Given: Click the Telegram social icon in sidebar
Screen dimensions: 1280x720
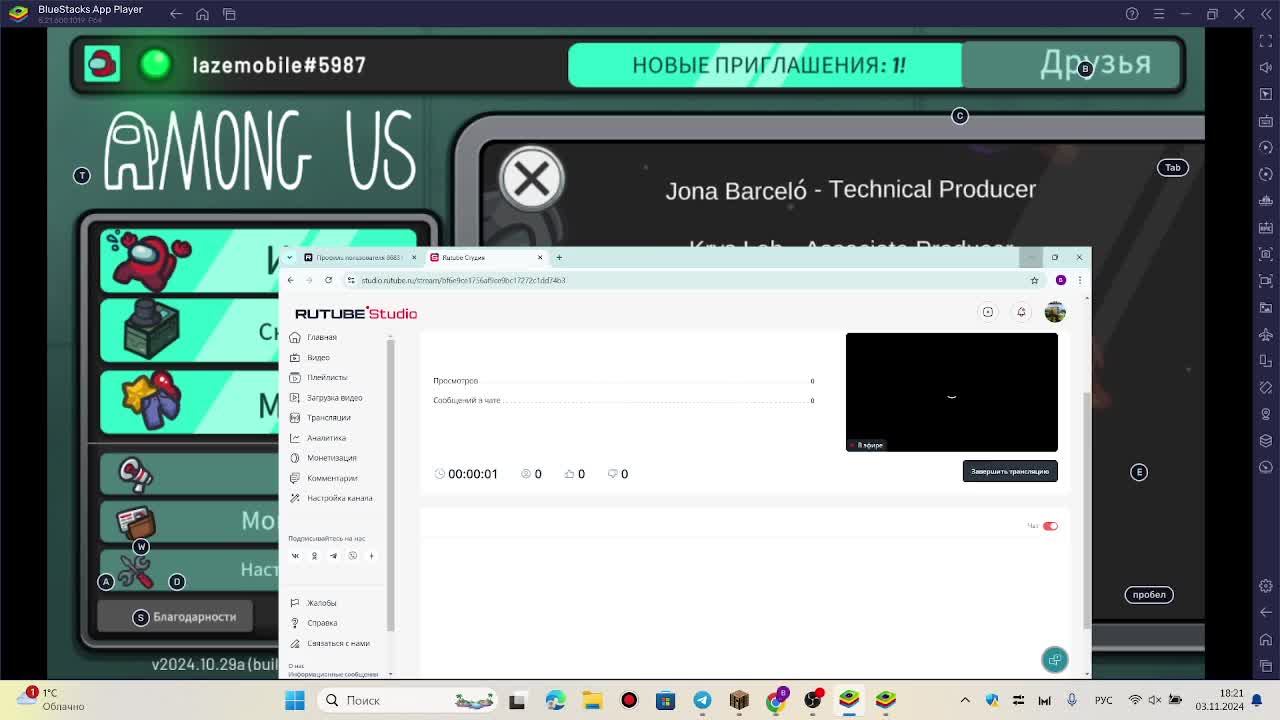Looking at the screenshot, I should (x=333, y=556).
